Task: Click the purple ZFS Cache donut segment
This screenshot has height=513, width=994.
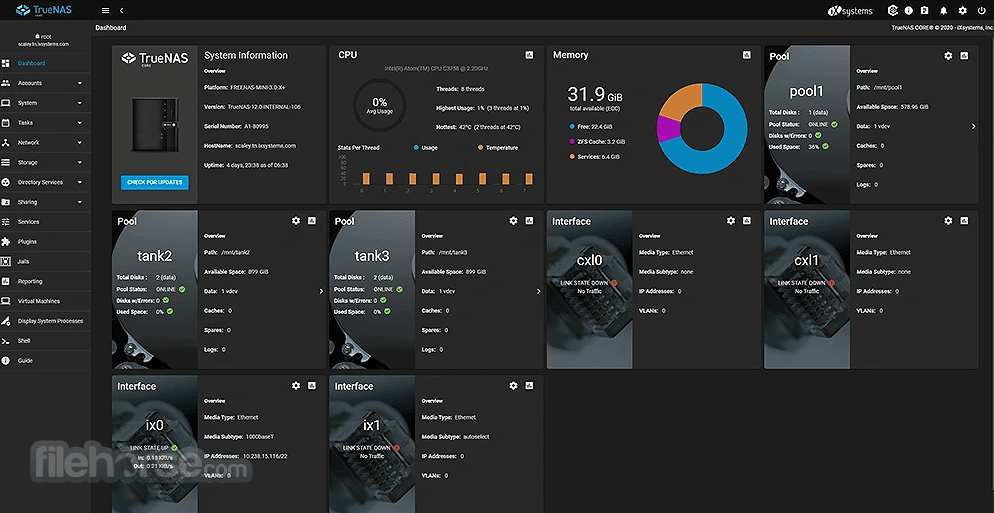Action: pyautogui.click(x=668, y=129)
